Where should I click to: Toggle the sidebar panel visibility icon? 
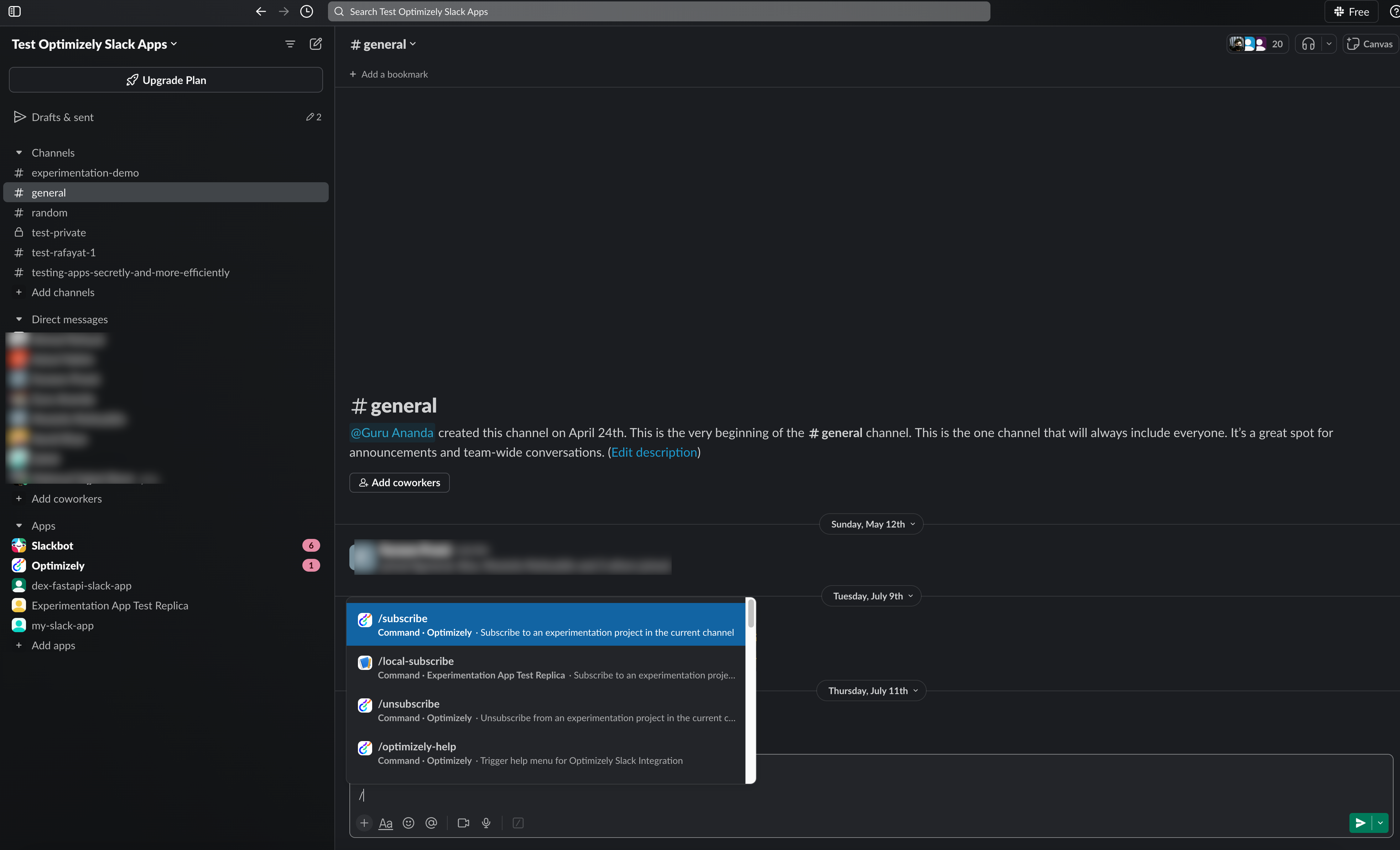15,11
